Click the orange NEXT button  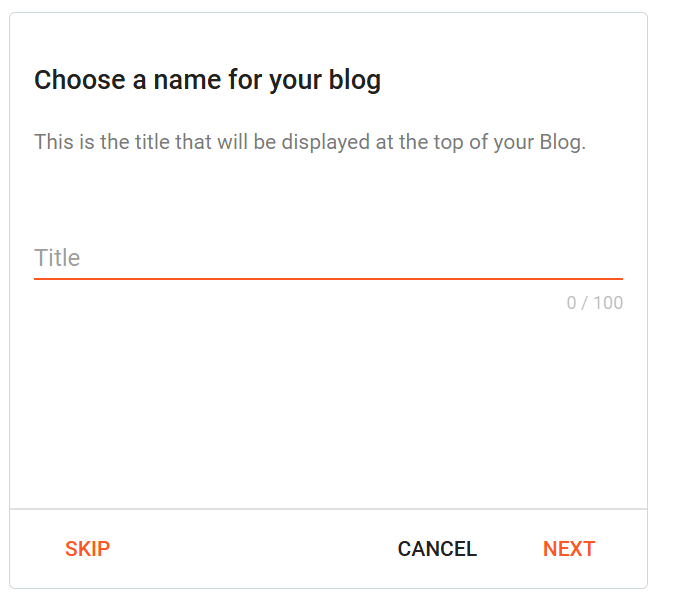click(x=569, y=549)
